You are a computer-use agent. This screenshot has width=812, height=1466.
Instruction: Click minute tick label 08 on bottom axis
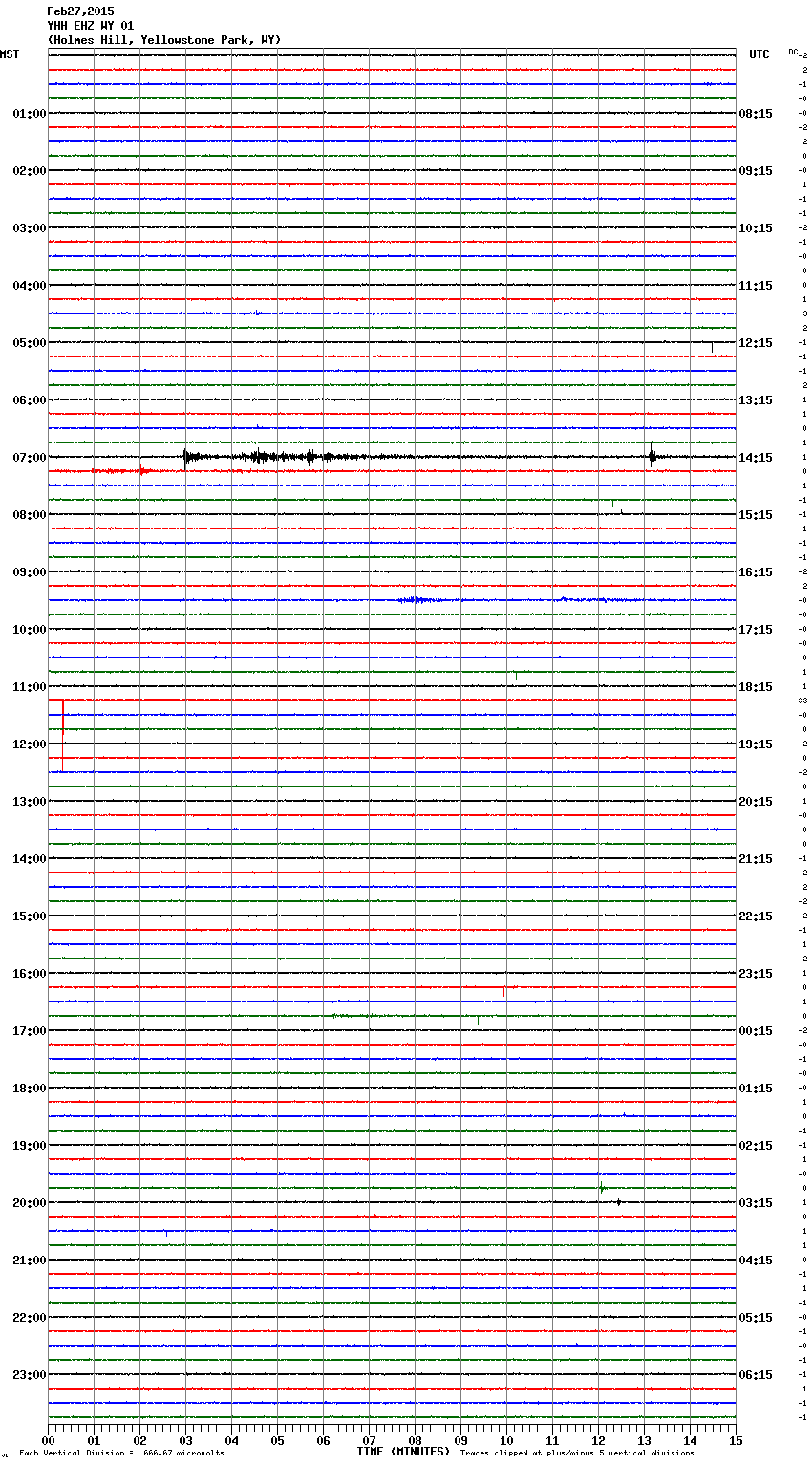(415, 1440)
